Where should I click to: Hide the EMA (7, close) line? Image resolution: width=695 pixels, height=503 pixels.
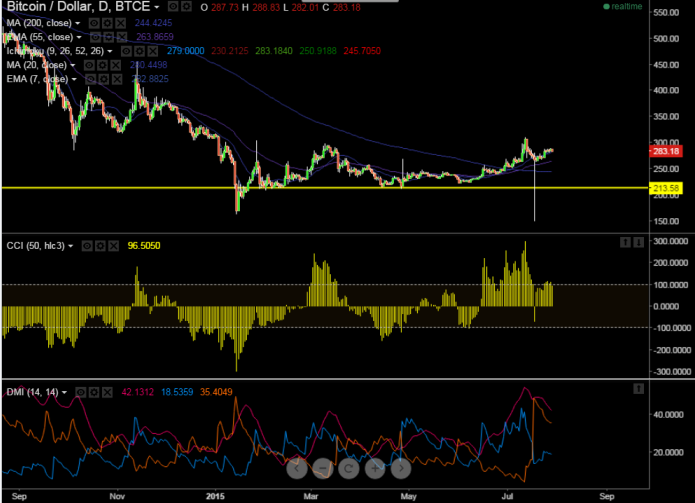pos(90,79)
